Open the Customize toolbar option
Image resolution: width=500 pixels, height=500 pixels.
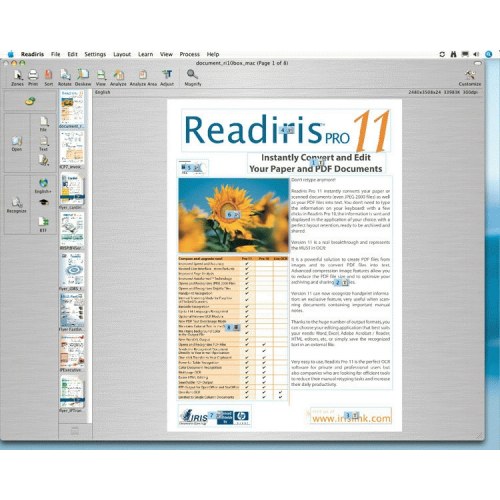click(x=470, y=78)
